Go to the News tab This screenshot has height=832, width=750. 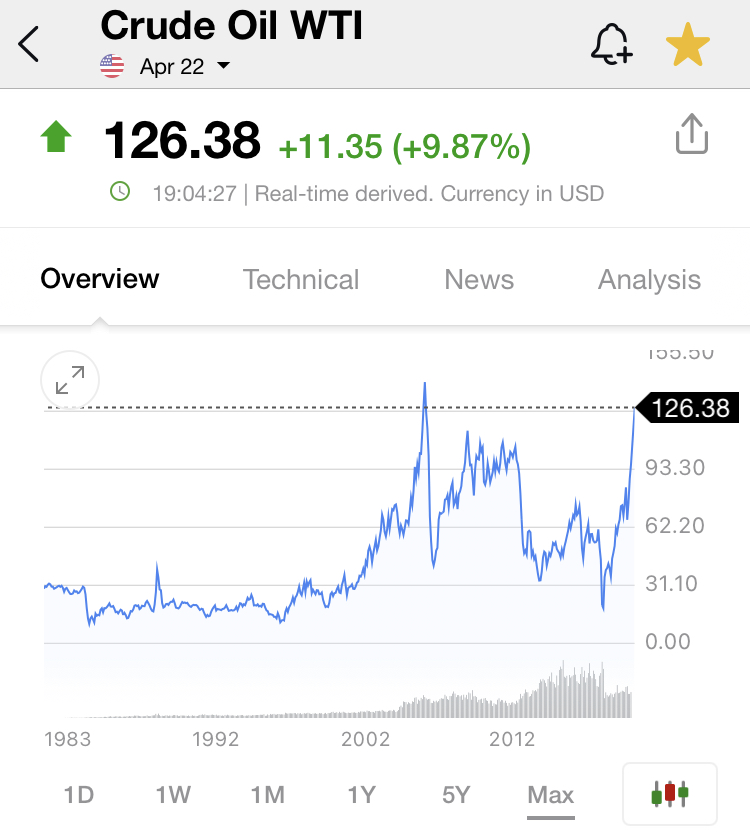(x=479, y=279)
